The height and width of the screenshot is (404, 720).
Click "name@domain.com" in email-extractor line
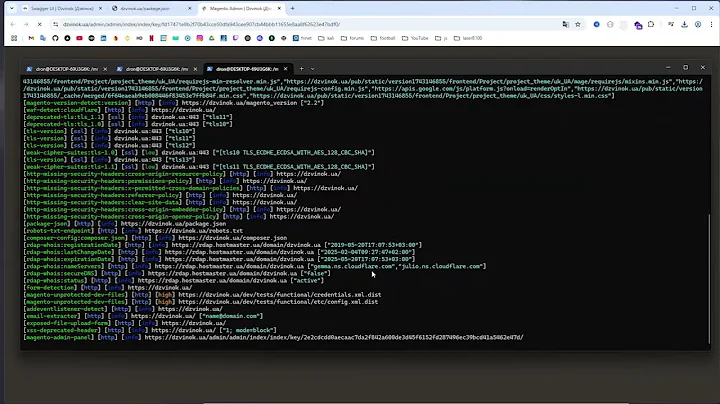pyautogui.click(x=231, y=316)
